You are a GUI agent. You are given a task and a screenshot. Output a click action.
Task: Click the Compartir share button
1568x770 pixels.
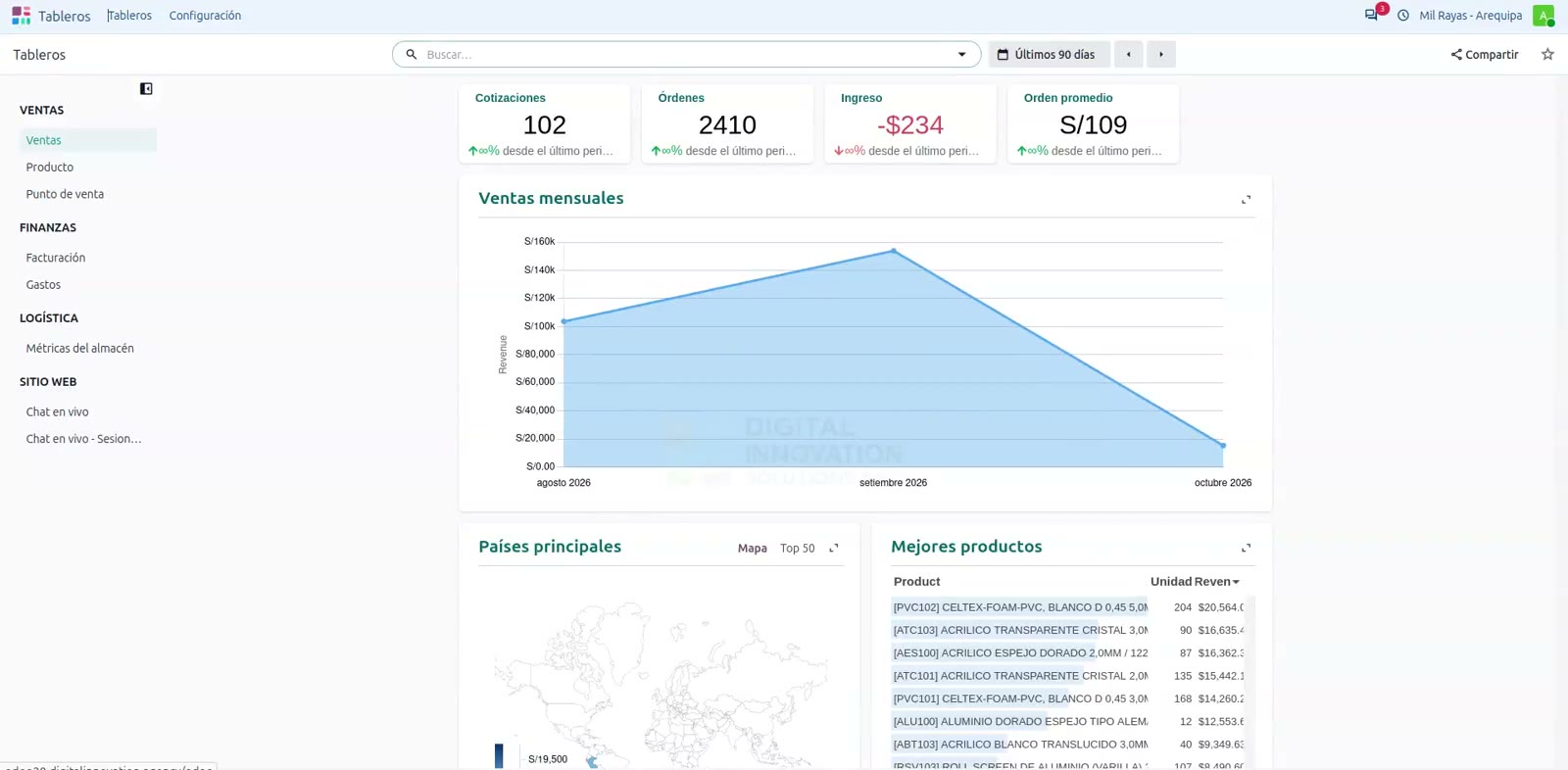tap(1485, 55)
